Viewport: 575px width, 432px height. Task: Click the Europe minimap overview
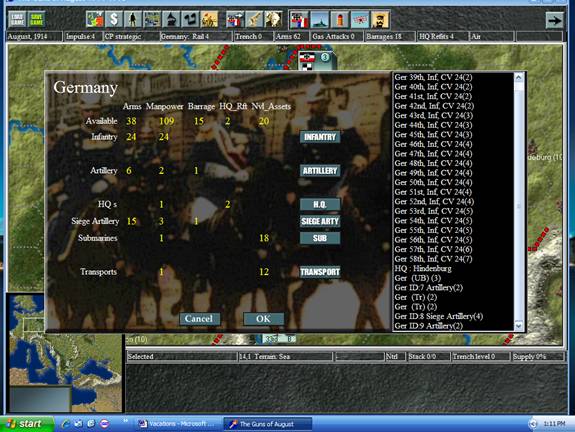pos(65,353)
